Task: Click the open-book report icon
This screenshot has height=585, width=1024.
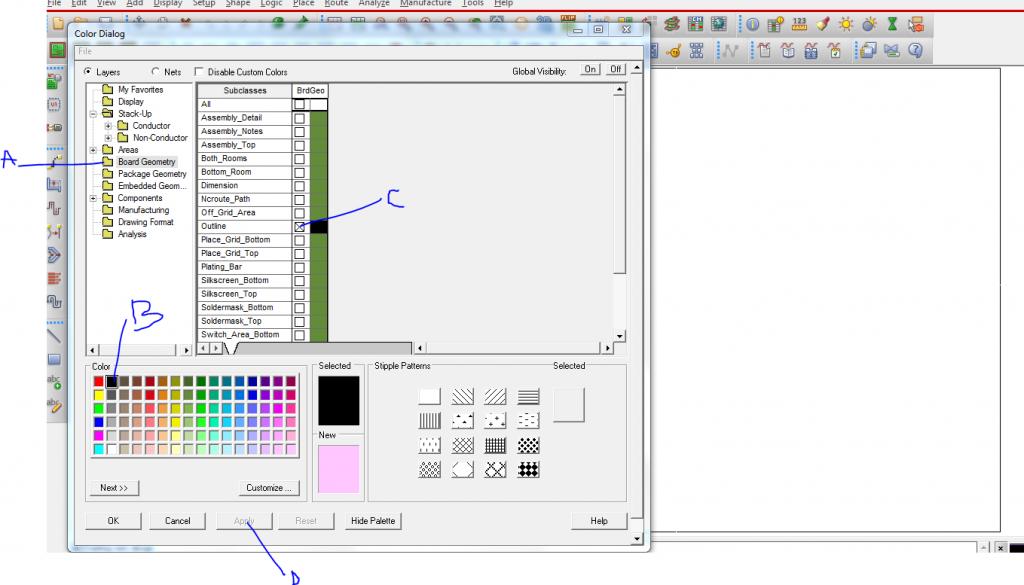Action: point(788,50)
